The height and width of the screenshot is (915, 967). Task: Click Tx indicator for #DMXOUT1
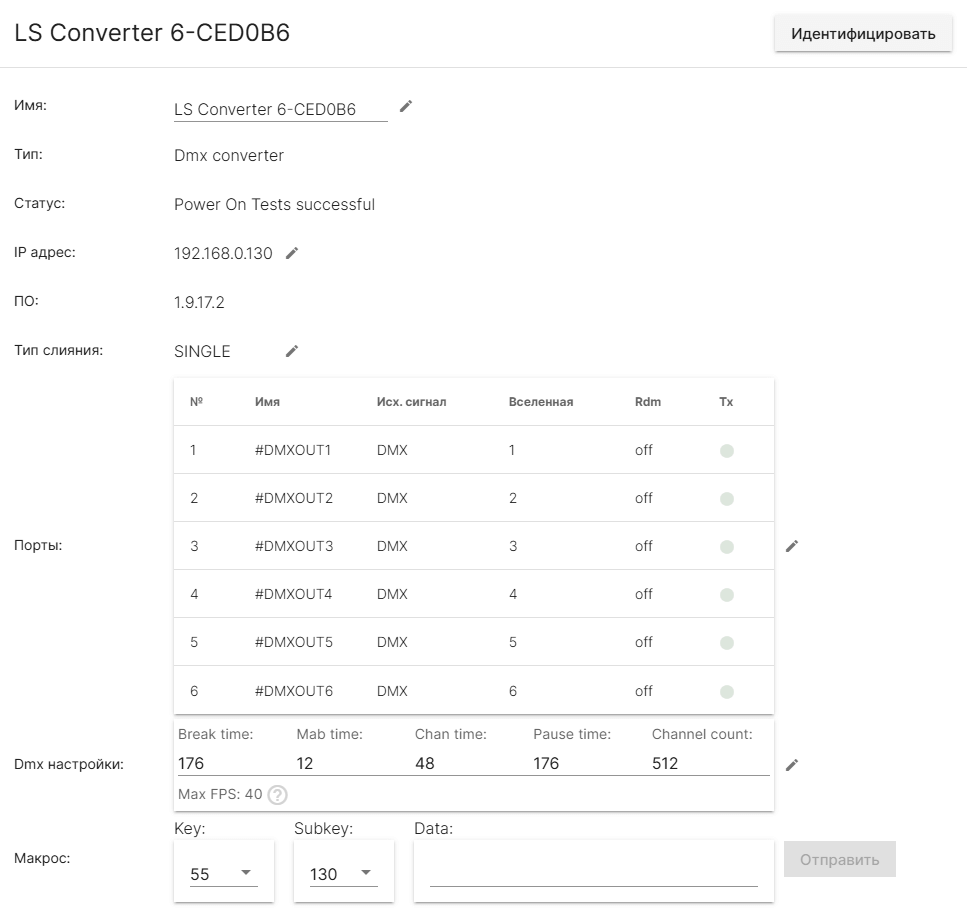[x=727, y=451]
